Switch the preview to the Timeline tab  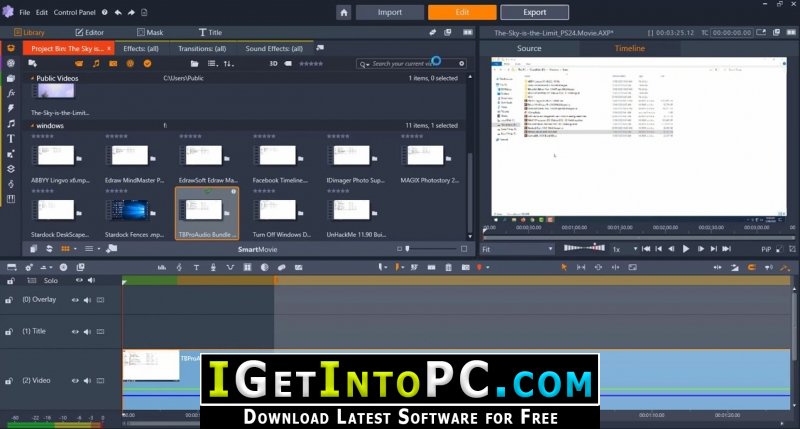tap(630, 48)
